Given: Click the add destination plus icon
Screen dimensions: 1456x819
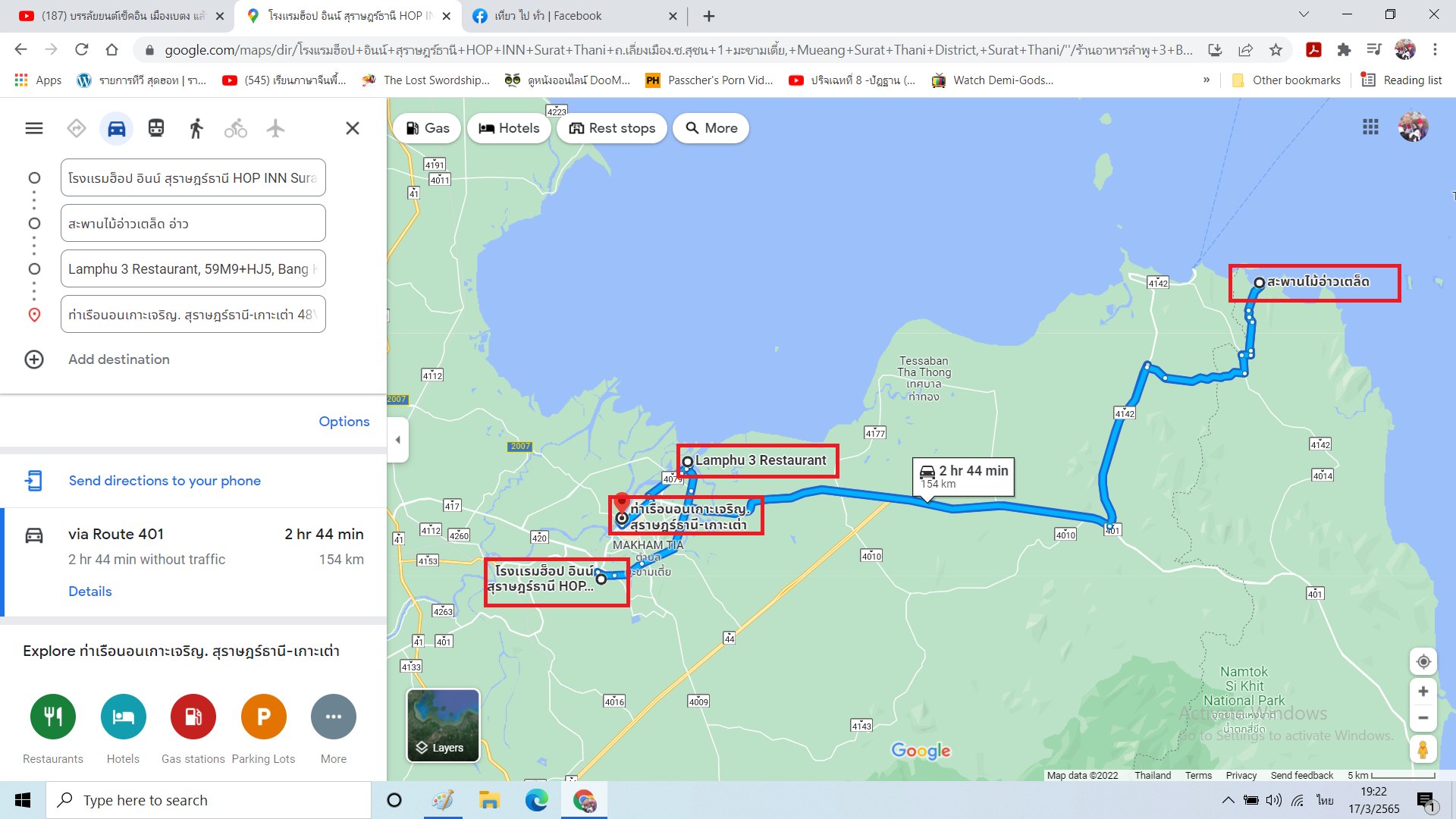Looking at the screenshot, I should [34, 359].
